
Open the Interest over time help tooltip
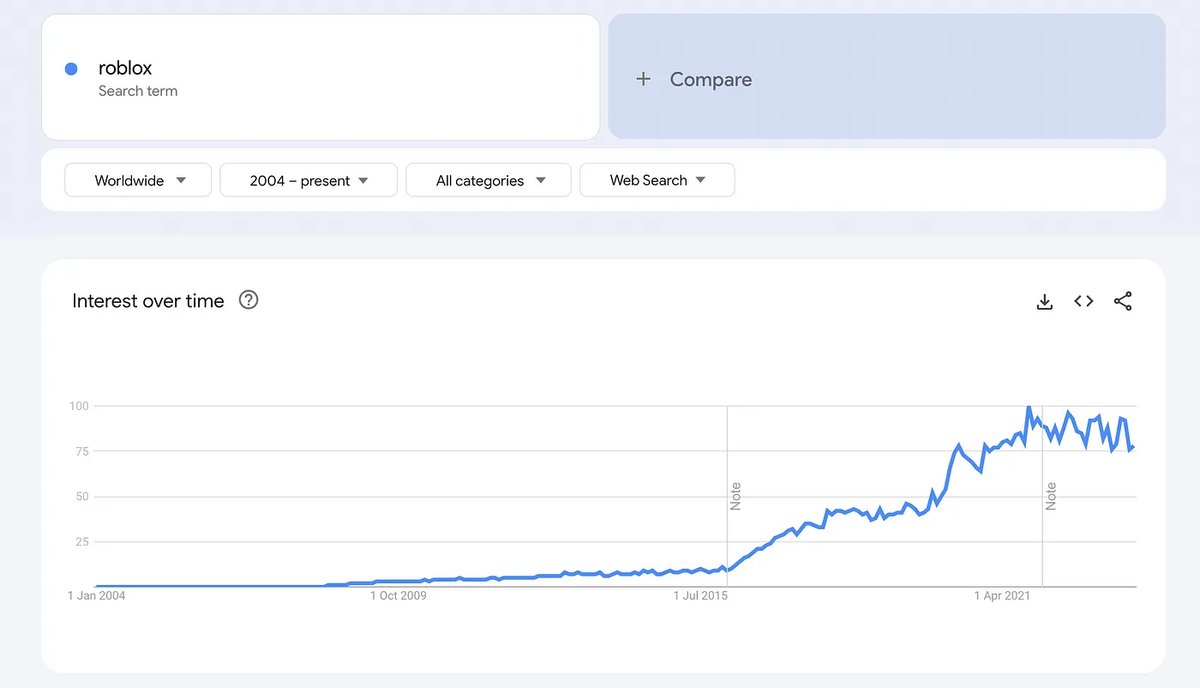(247, 300)
